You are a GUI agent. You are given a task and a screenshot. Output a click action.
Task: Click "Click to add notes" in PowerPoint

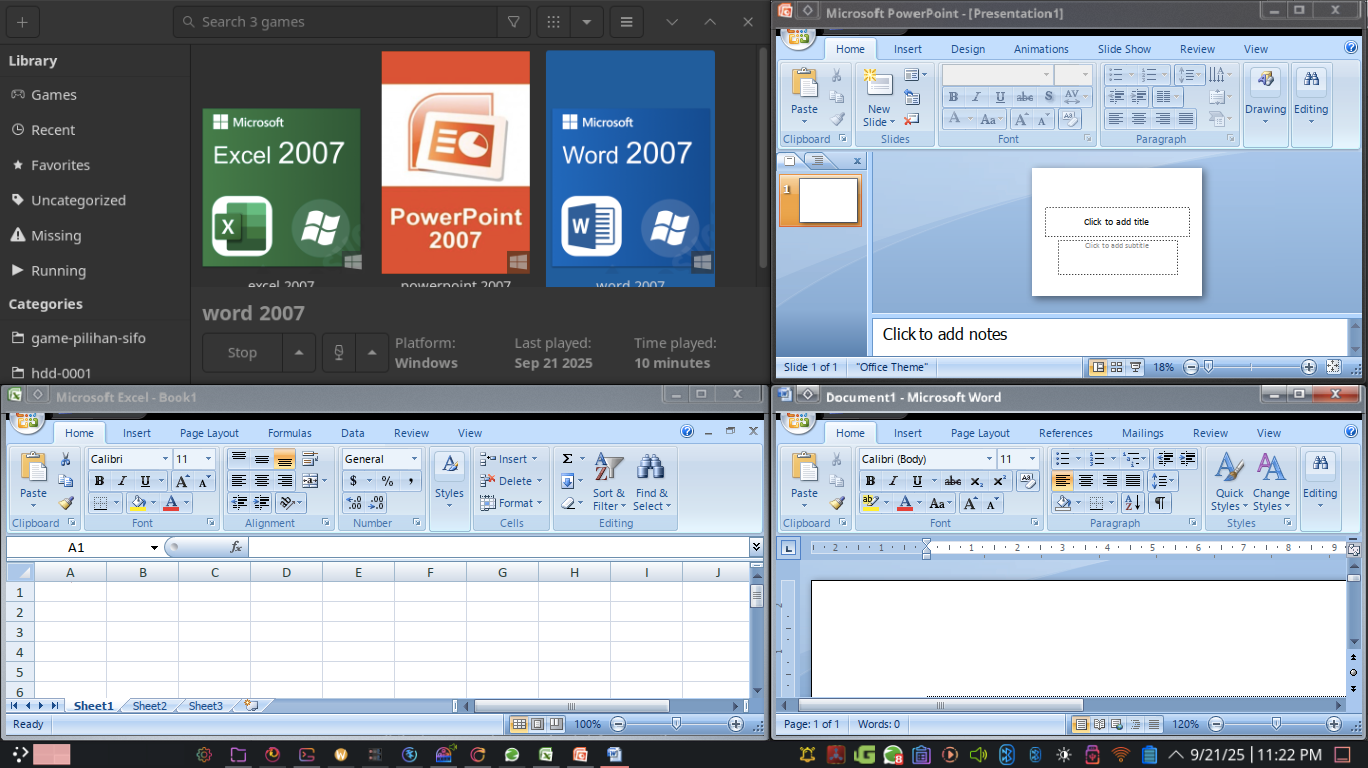945,334
